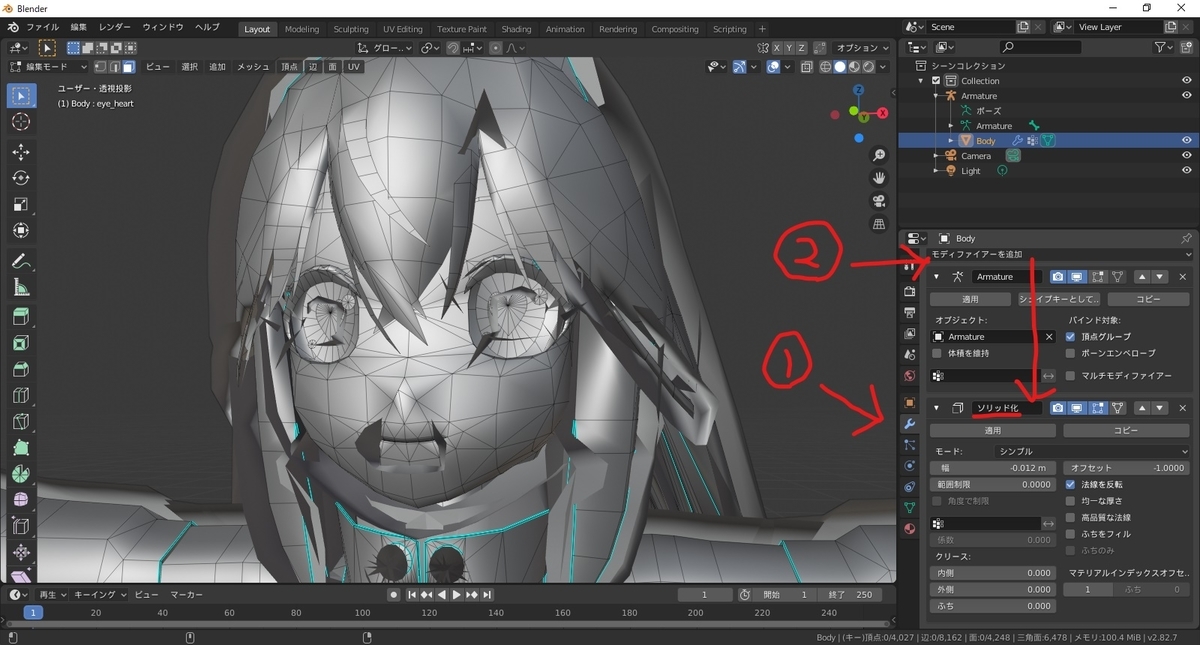Screen dimensions: 1200x645
Task: Click the timeline play button
Action: coord(456,594)
